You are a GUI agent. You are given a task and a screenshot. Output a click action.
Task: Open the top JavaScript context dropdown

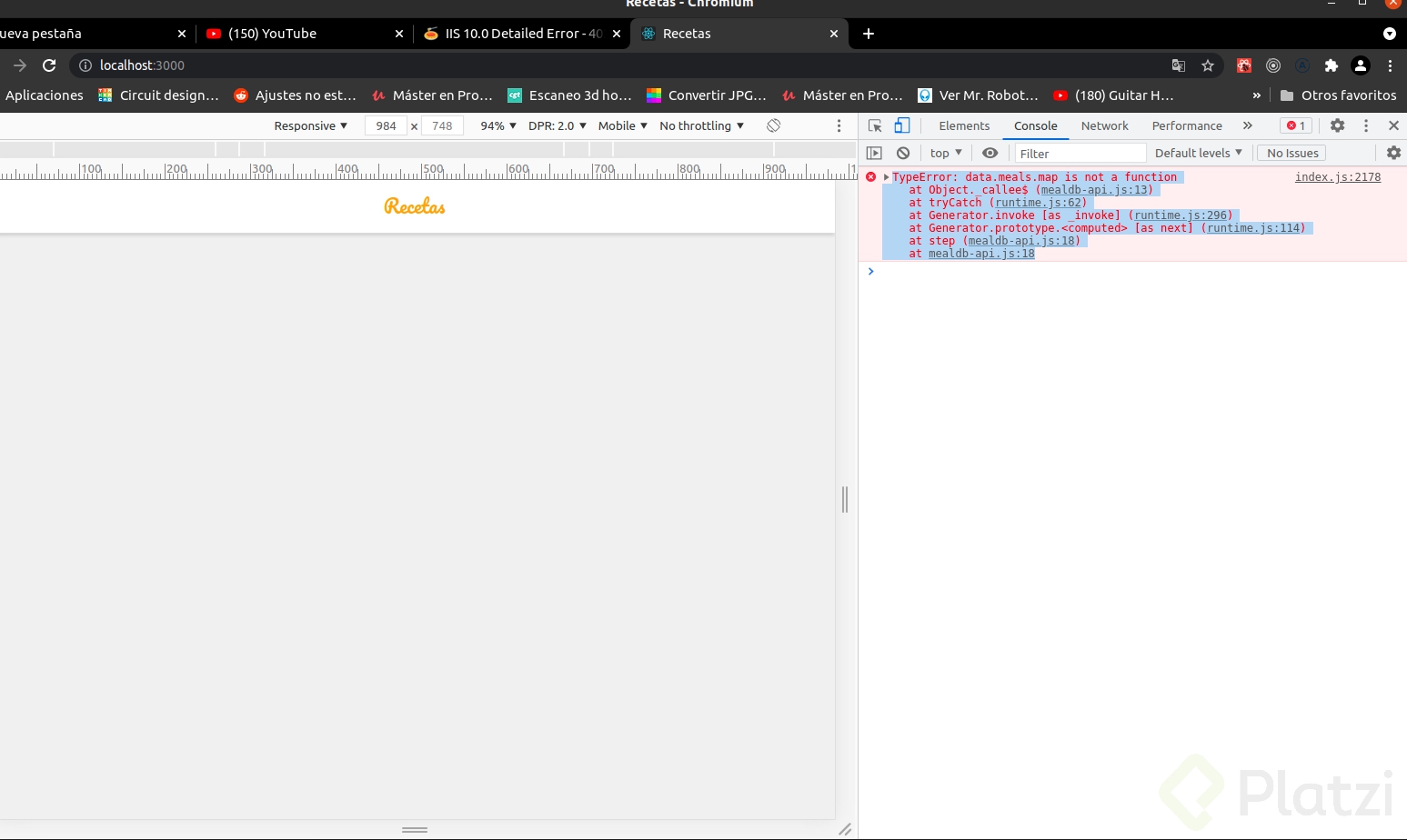point(946,153)
